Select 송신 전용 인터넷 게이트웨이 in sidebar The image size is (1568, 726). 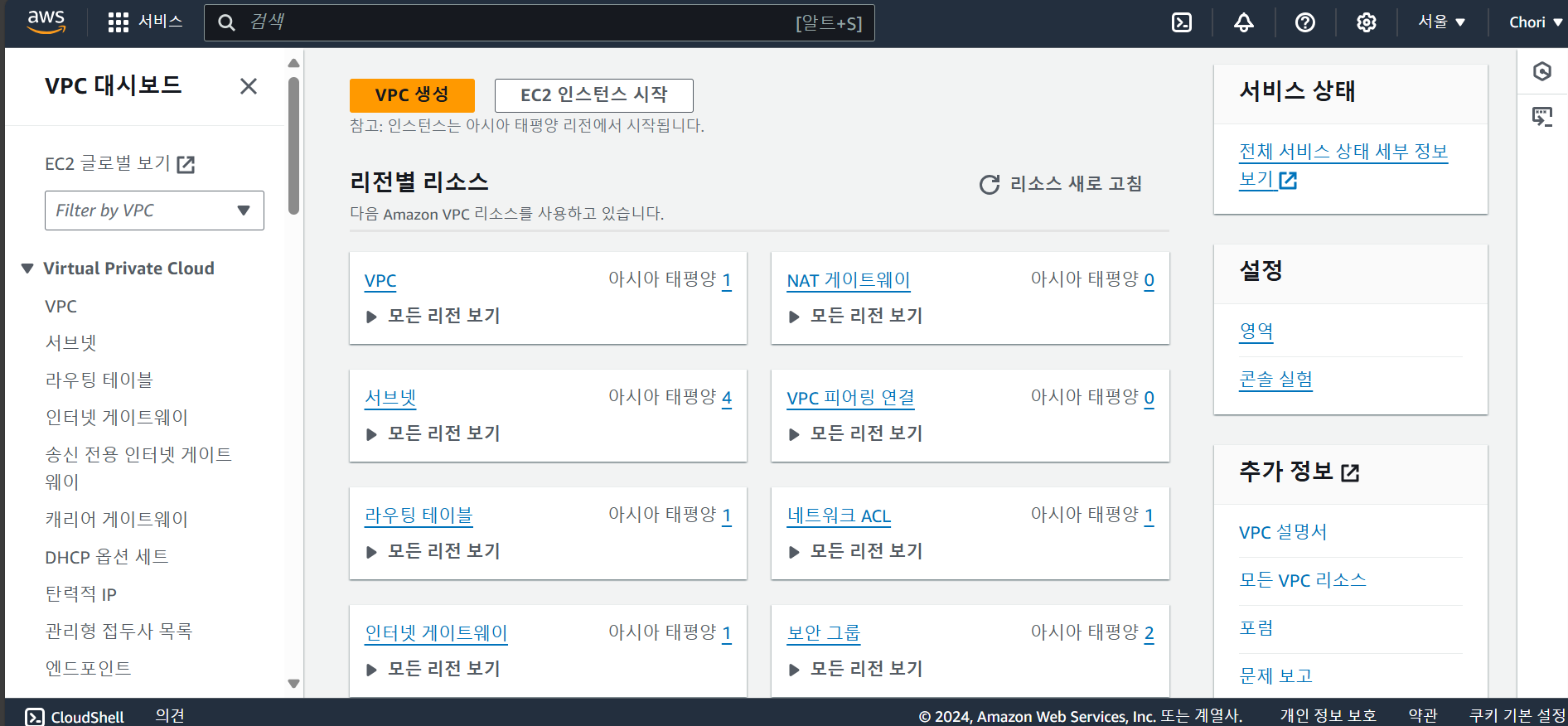(x=138, y=468)
